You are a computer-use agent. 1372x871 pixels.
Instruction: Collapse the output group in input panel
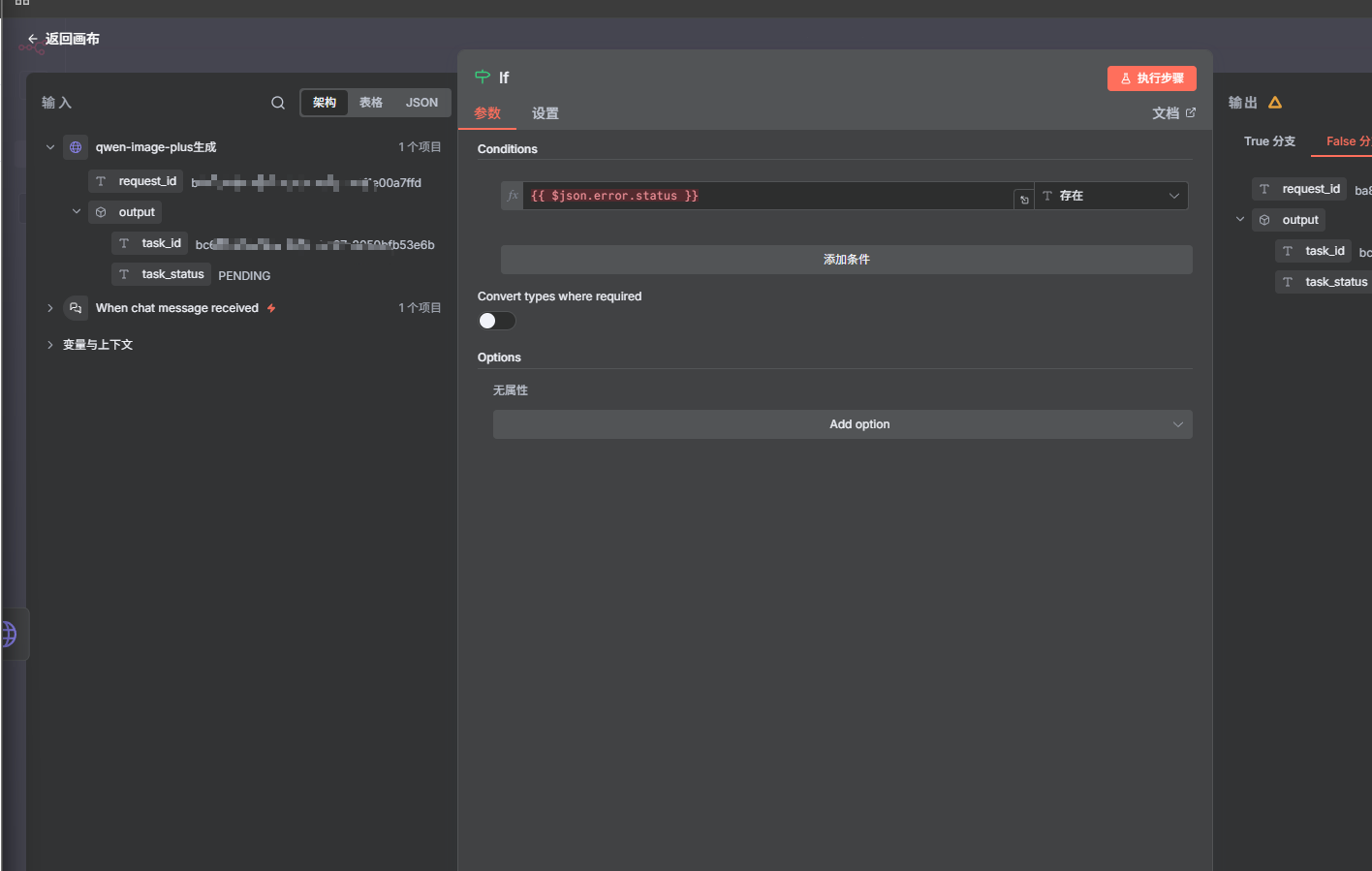click(77, 211)
